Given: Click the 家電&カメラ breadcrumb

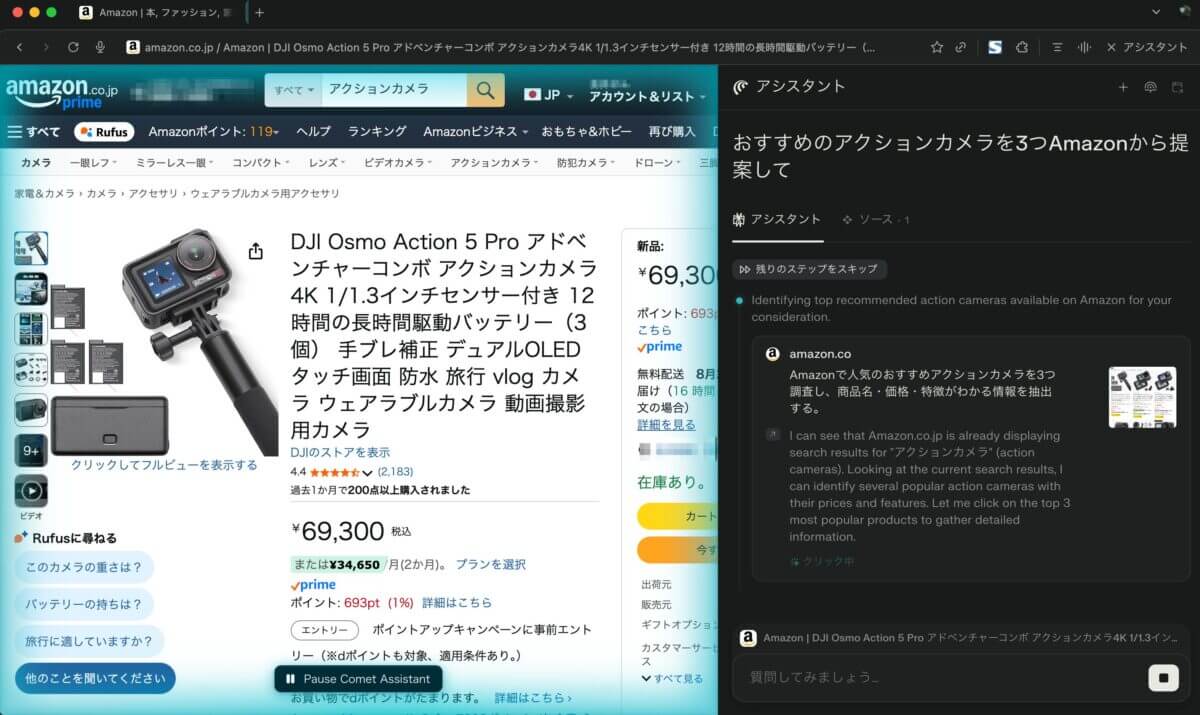Looking at the screenshot, I should pos(43,193).
